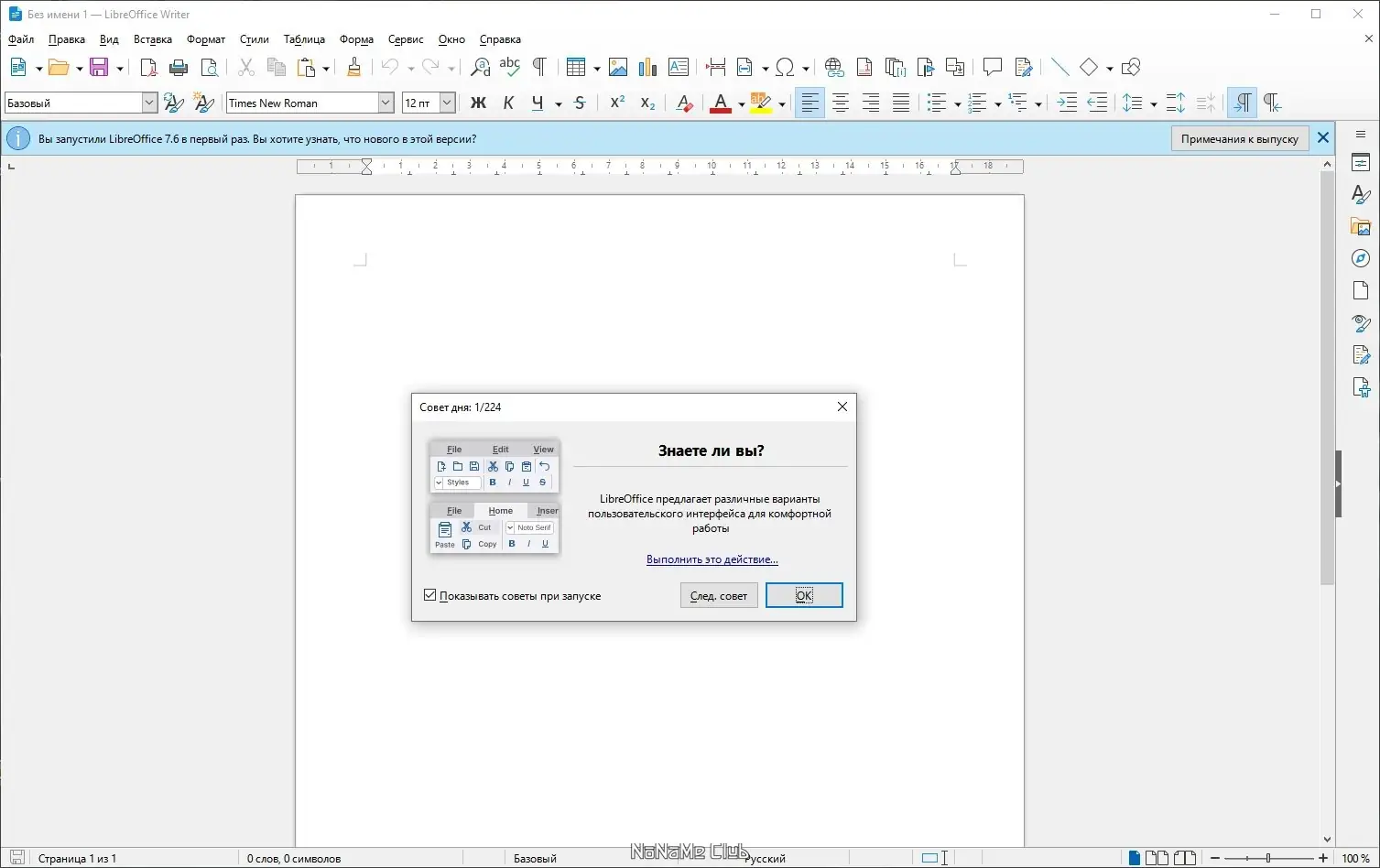Viewport: 1380px width, 868px height.
Task: Export document as PDF
Action: point(148,67)
